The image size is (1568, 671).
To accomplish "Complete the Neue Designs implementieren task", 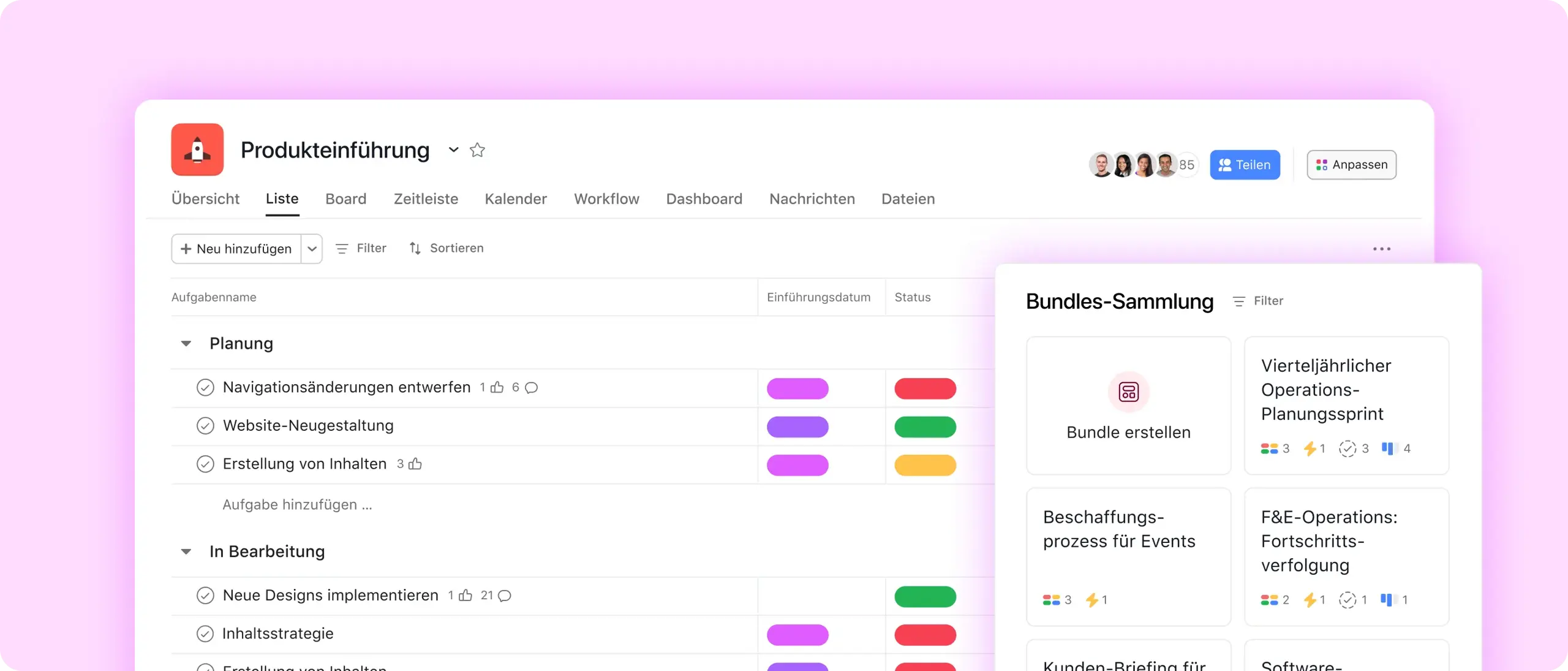I will coord(205,596).
